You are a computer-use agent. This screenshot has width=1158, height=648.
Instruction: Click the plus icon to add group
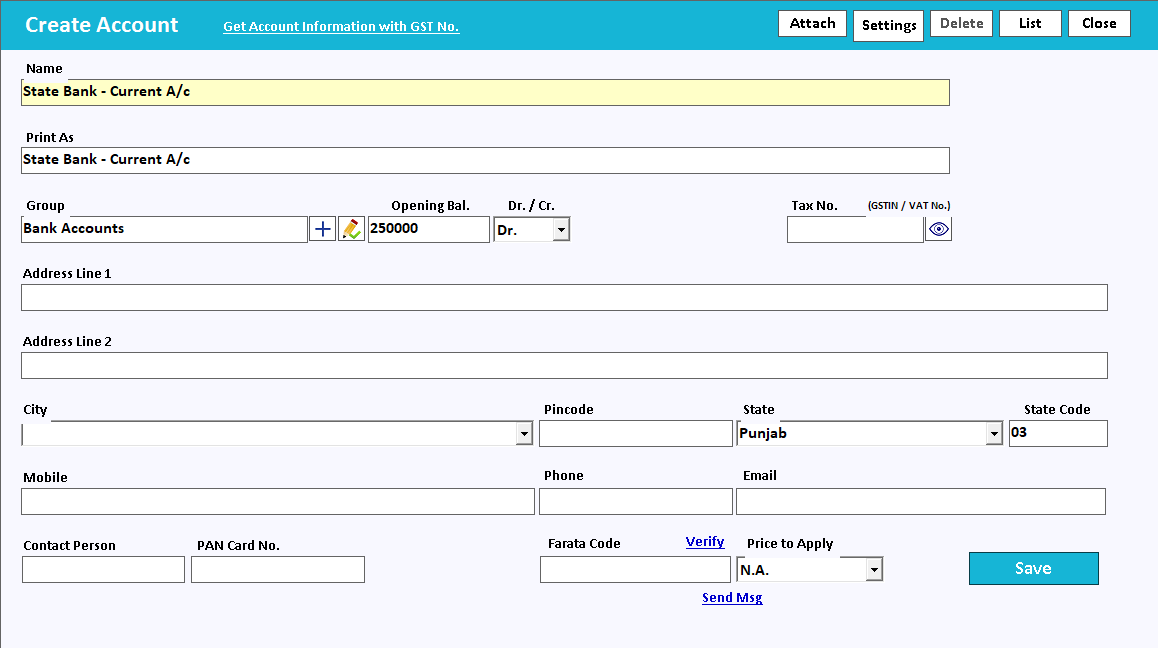(322, 229)
